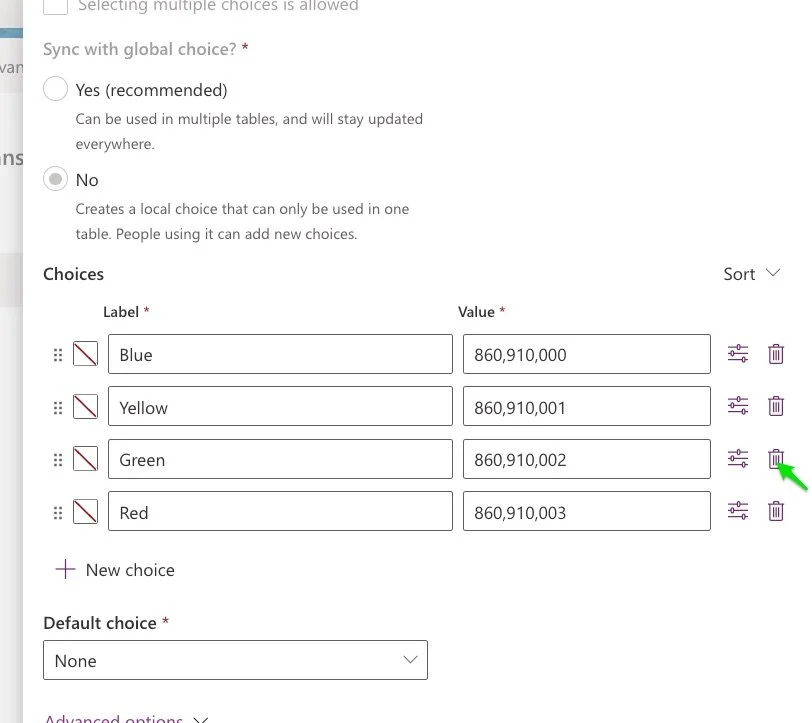Viewport: 812px width, 723px height.
Task: Delete the Yellow choice with trash icon
Action: pos(775,406)
